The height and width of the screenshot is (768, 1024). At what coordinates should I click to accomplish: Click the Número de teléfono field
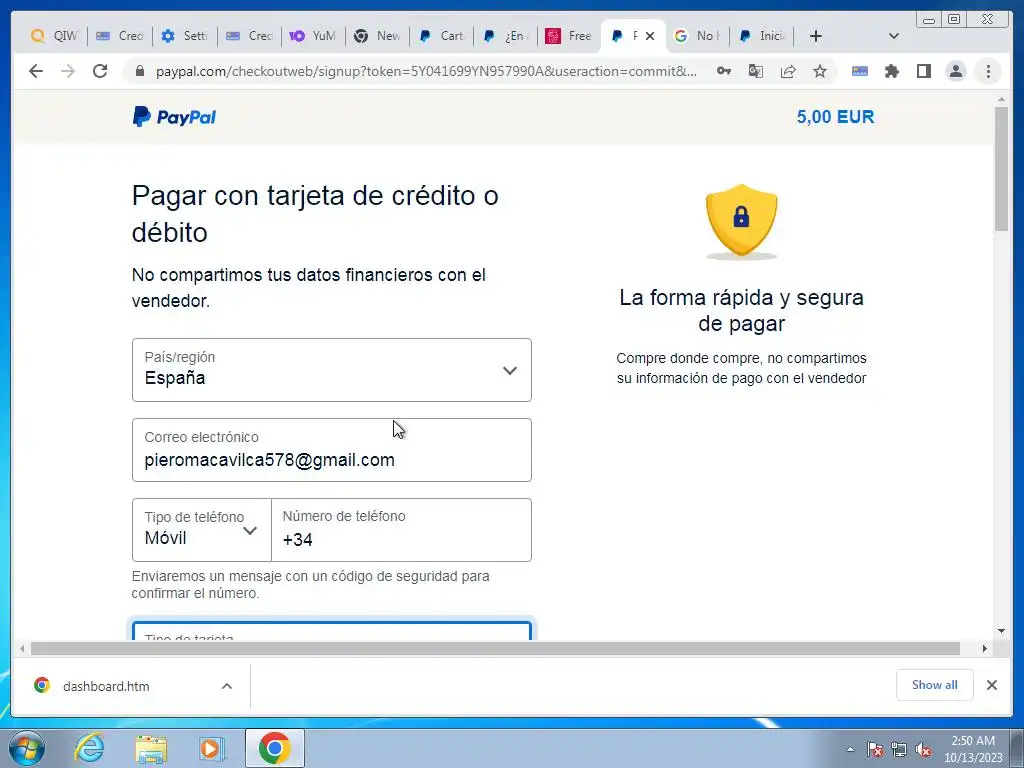click(401, 530)
